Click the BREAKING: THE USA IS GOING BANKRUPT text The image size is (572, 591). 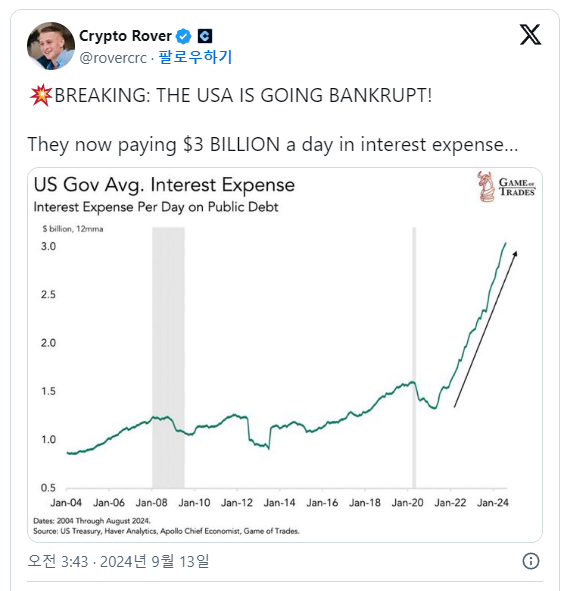click(x=243, y=95)
